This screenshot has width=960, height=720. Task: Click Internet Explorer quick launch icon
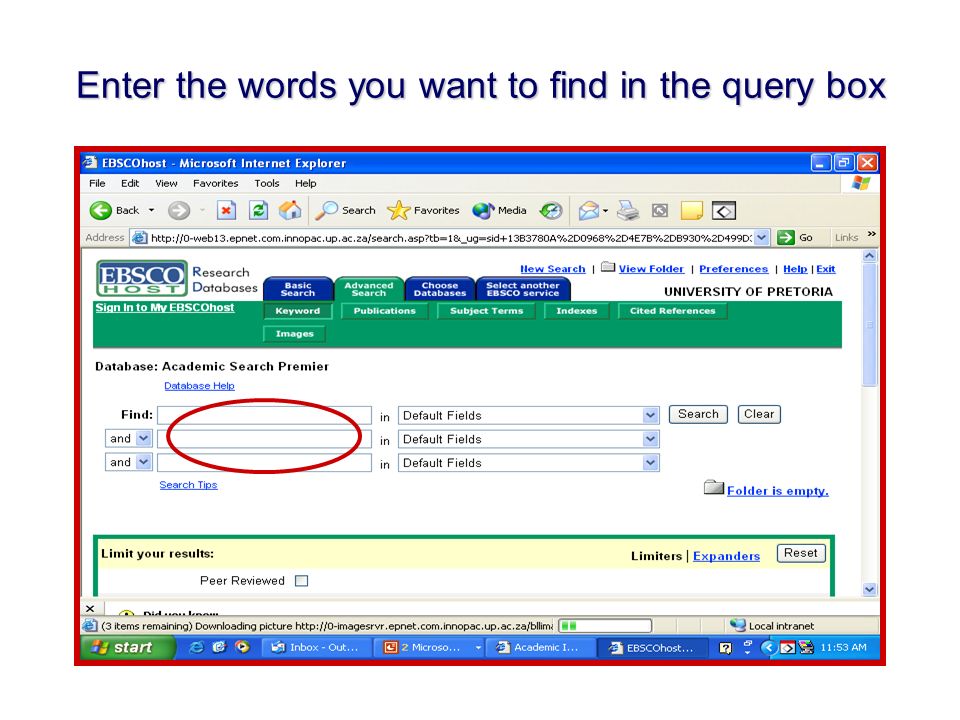[x=196, y=647]
